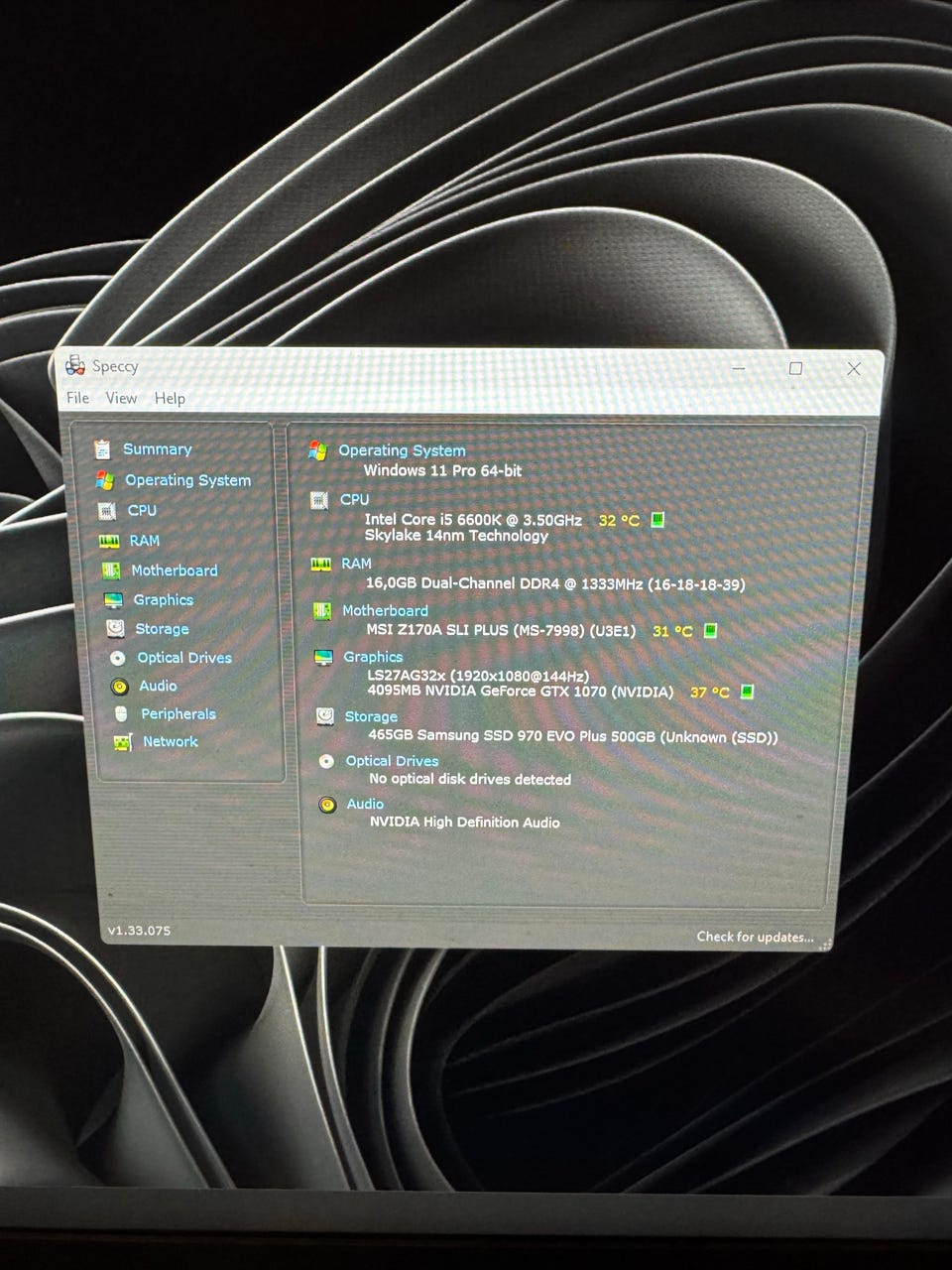Screen dimensions: 952x1270
Task: Click 'Windows 11 Pro 64-bit' text
Action: 442,470
